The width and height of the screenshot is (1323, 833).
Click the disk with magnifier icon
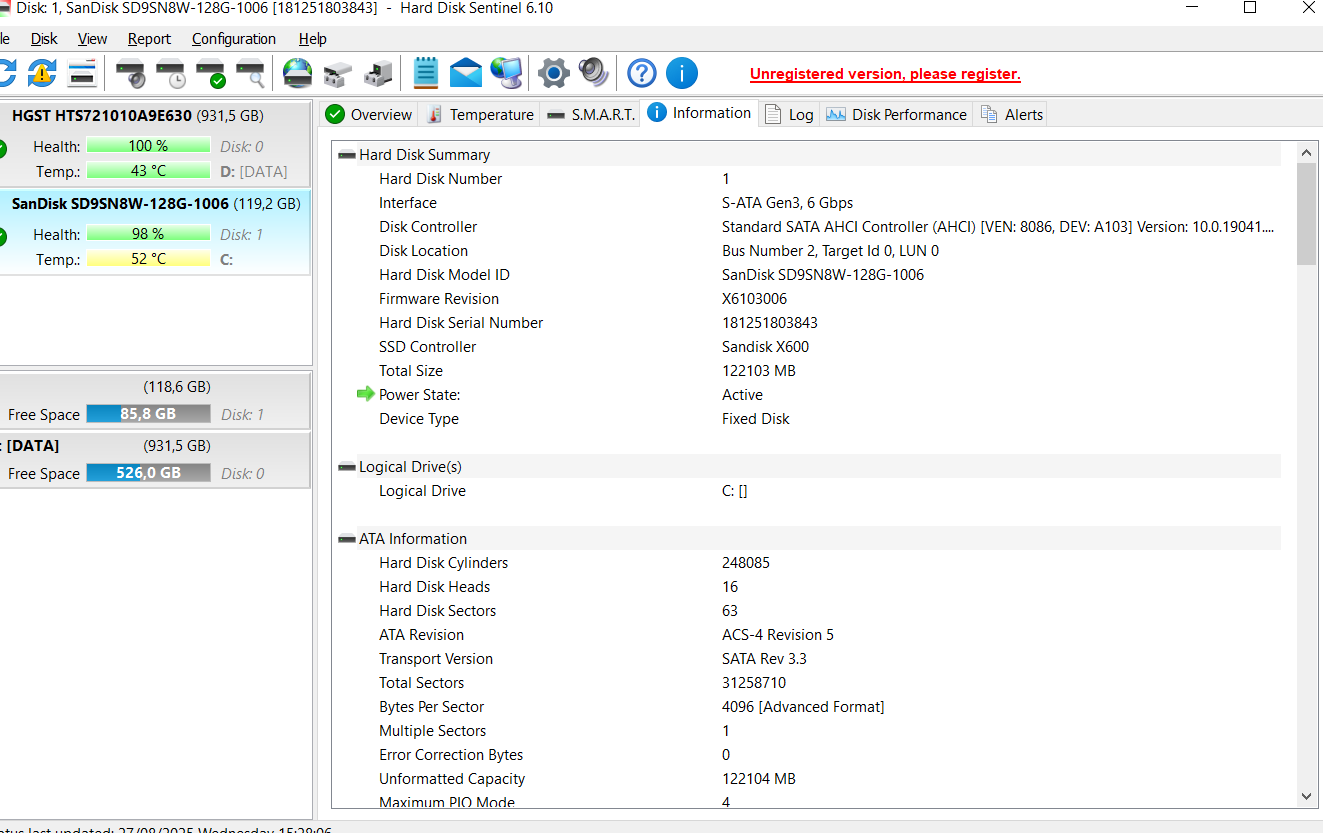click(x=250, y=73)
